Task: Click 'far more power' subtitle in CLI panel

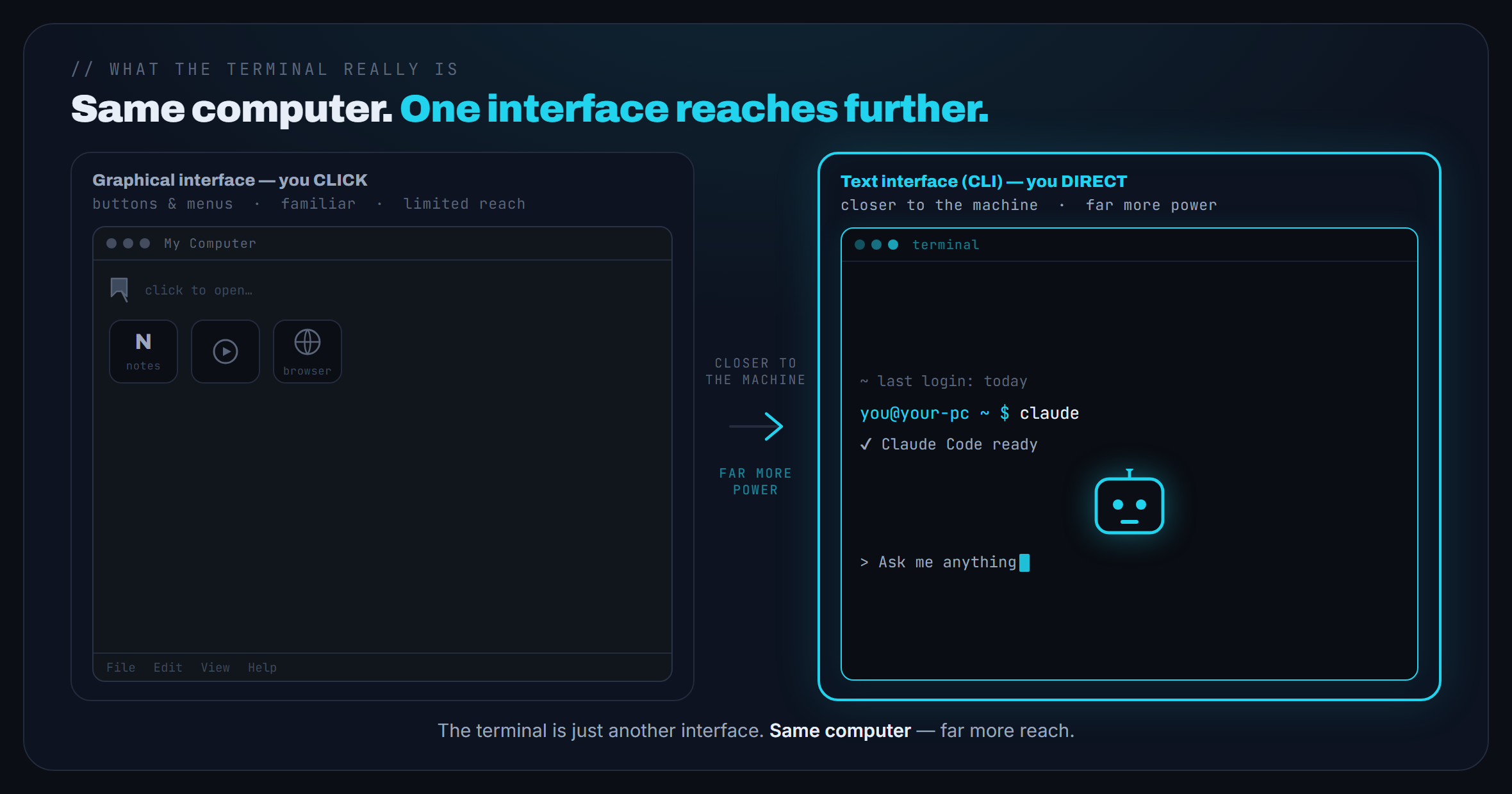Action: pyautogui.click(x=1151, y=205)
